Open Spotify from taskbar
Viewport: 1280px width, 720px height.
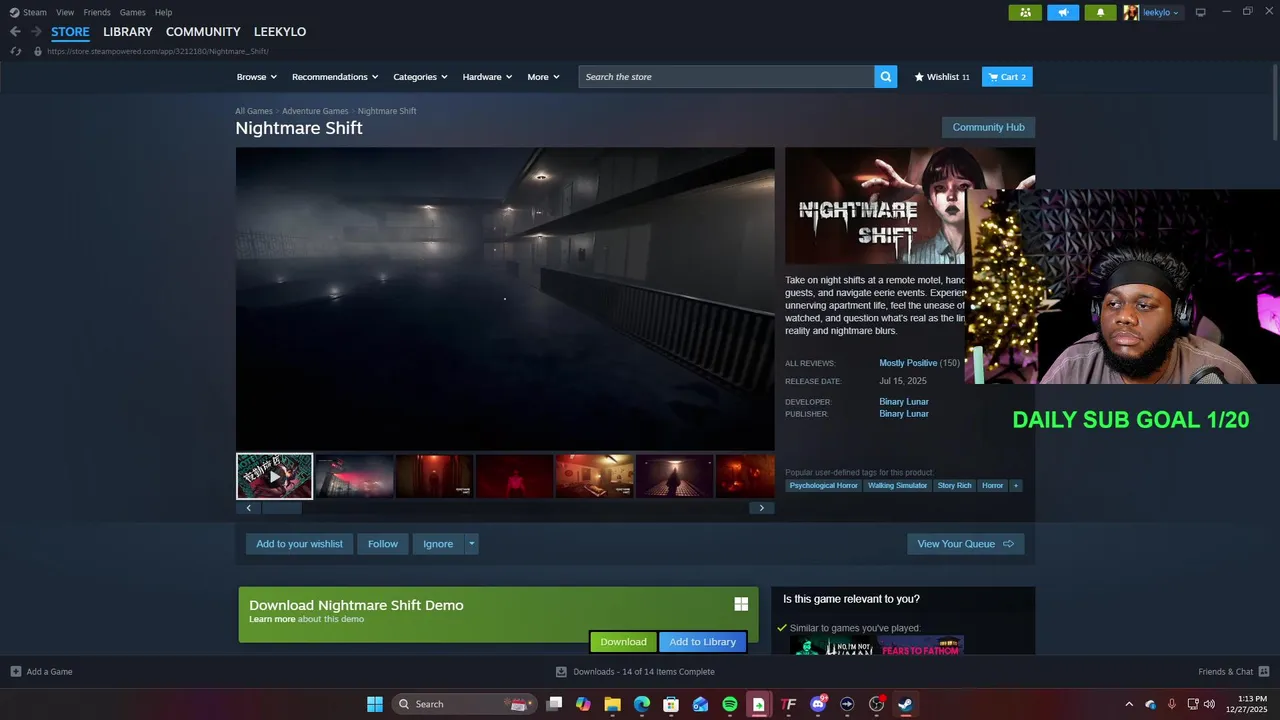pos(730,704)
